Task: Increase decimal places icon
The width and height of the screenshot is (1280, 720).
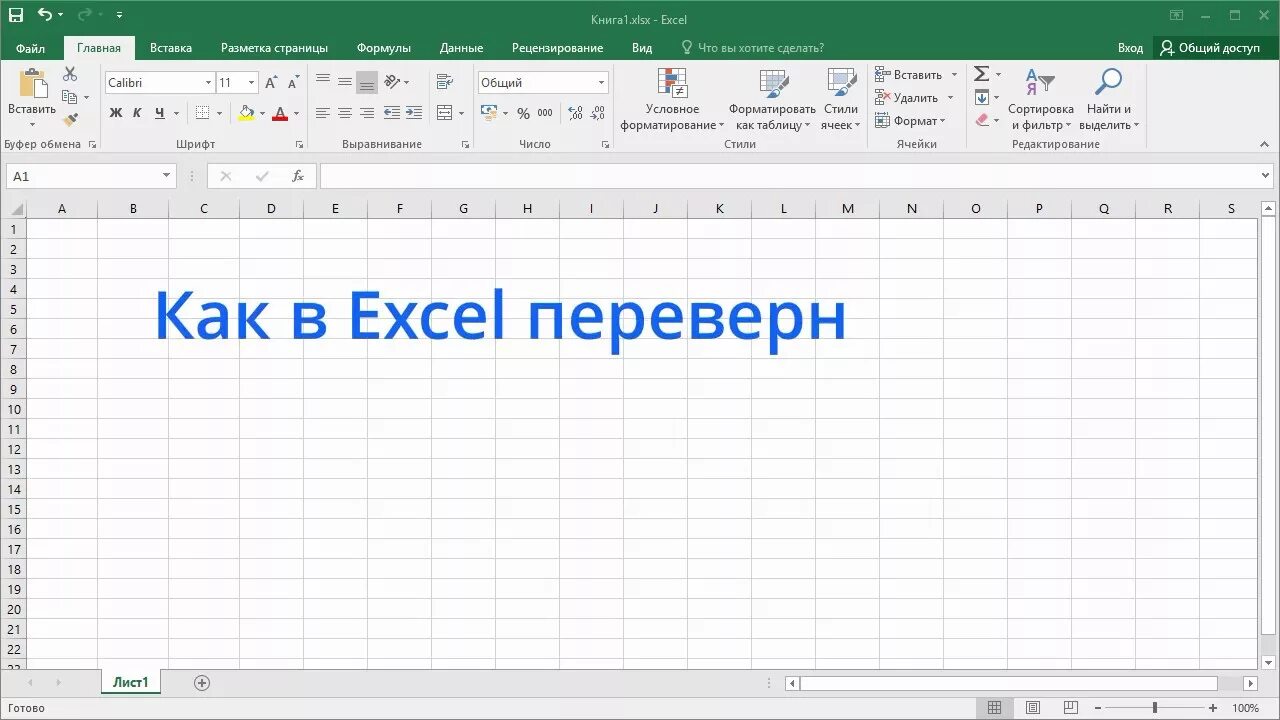Action: (575, 114)
